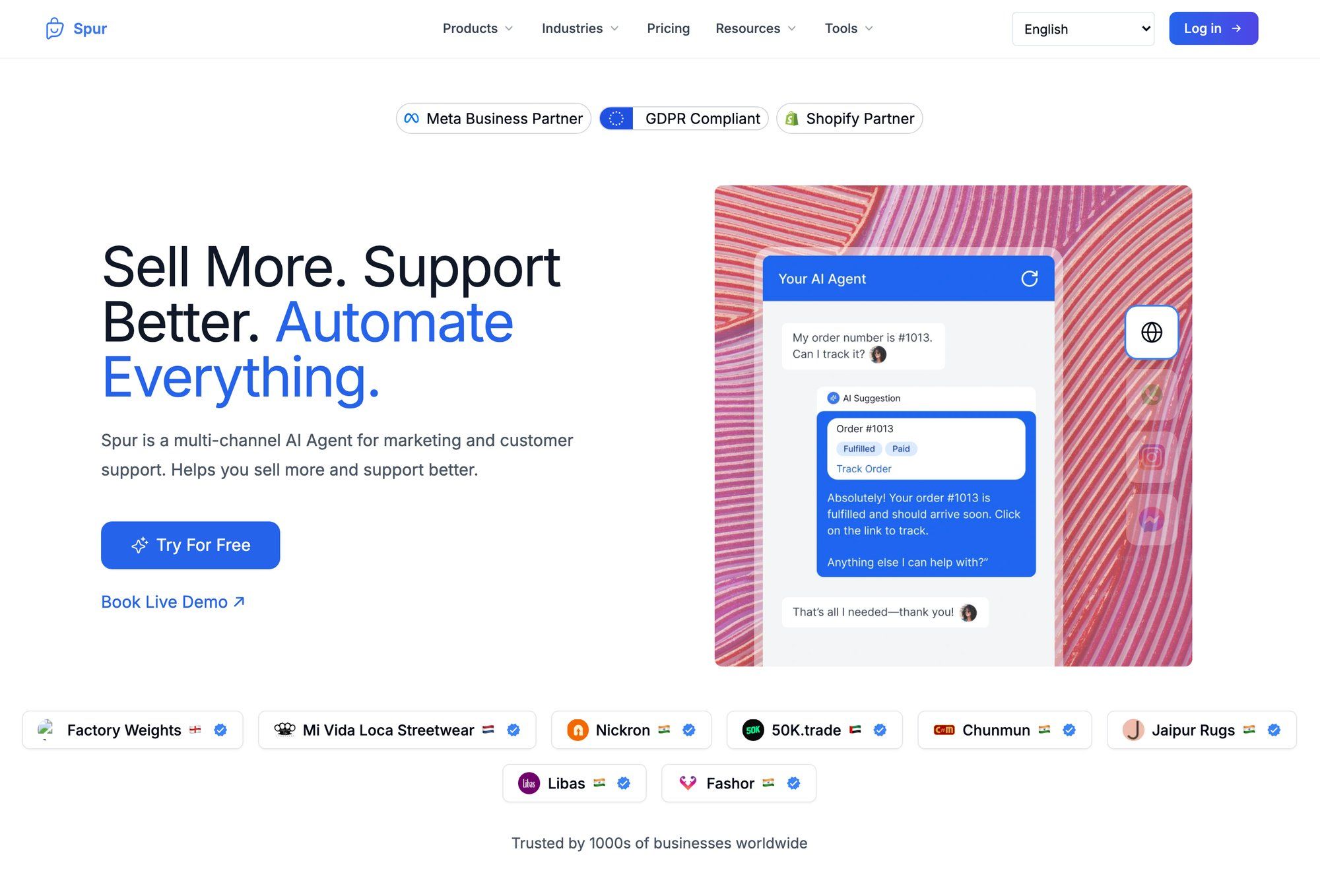The image size is (1320, 896).
Task: Click Track Order link in chat card
Action: coord(863,468)
